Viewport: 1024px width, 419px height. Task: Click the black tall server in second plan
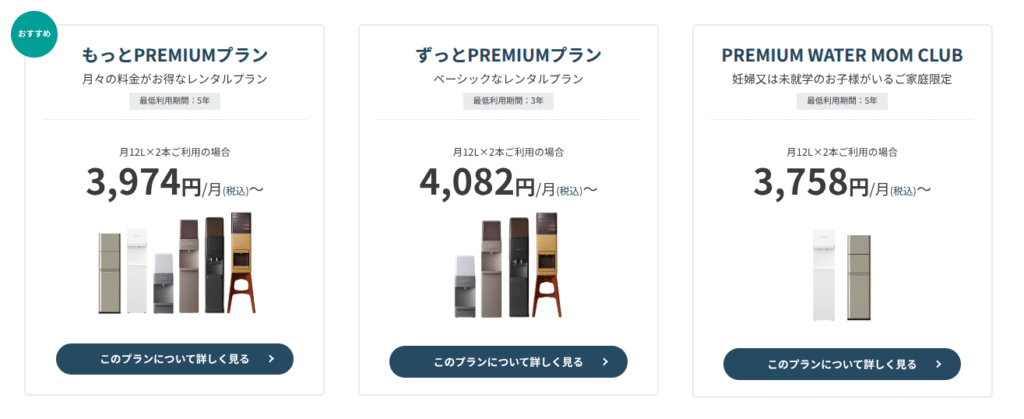click(519, 267)
